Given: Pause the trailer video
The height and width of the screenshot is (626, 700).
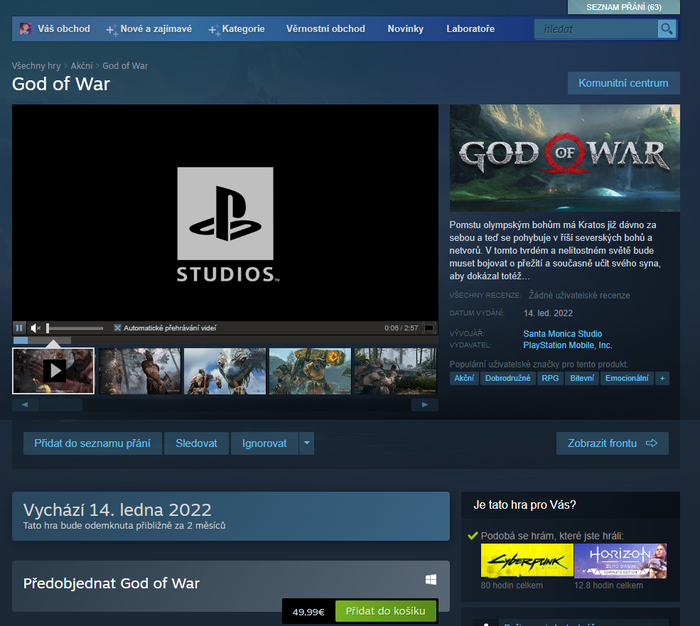Looking at the screenshot, I should (x=19, y=328).
